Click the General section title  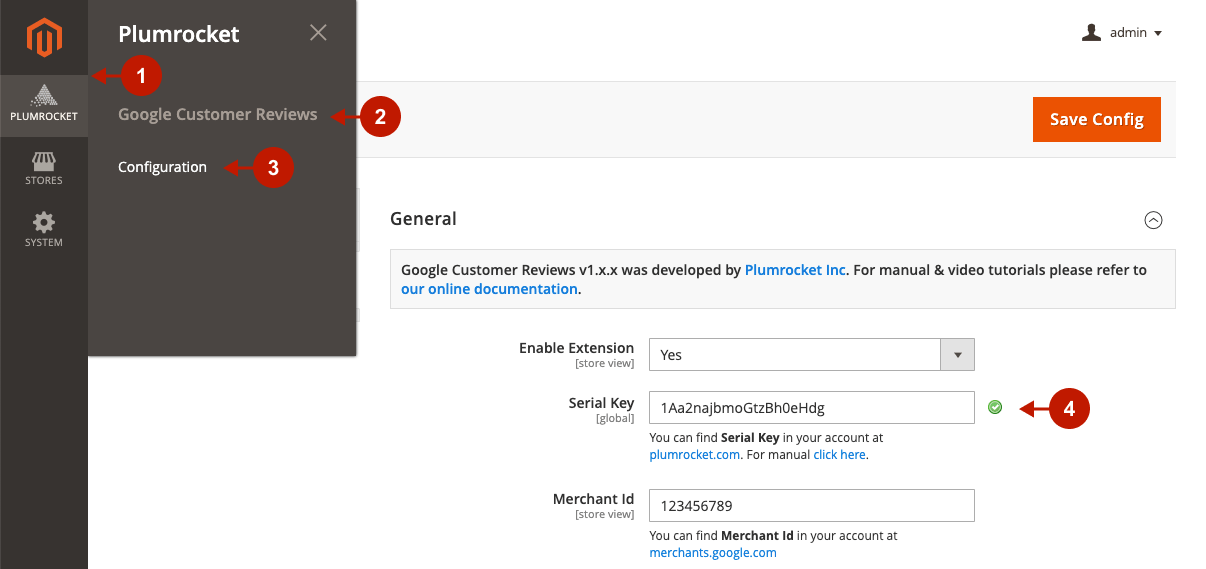pyautogui.click(x=423, y=219)
